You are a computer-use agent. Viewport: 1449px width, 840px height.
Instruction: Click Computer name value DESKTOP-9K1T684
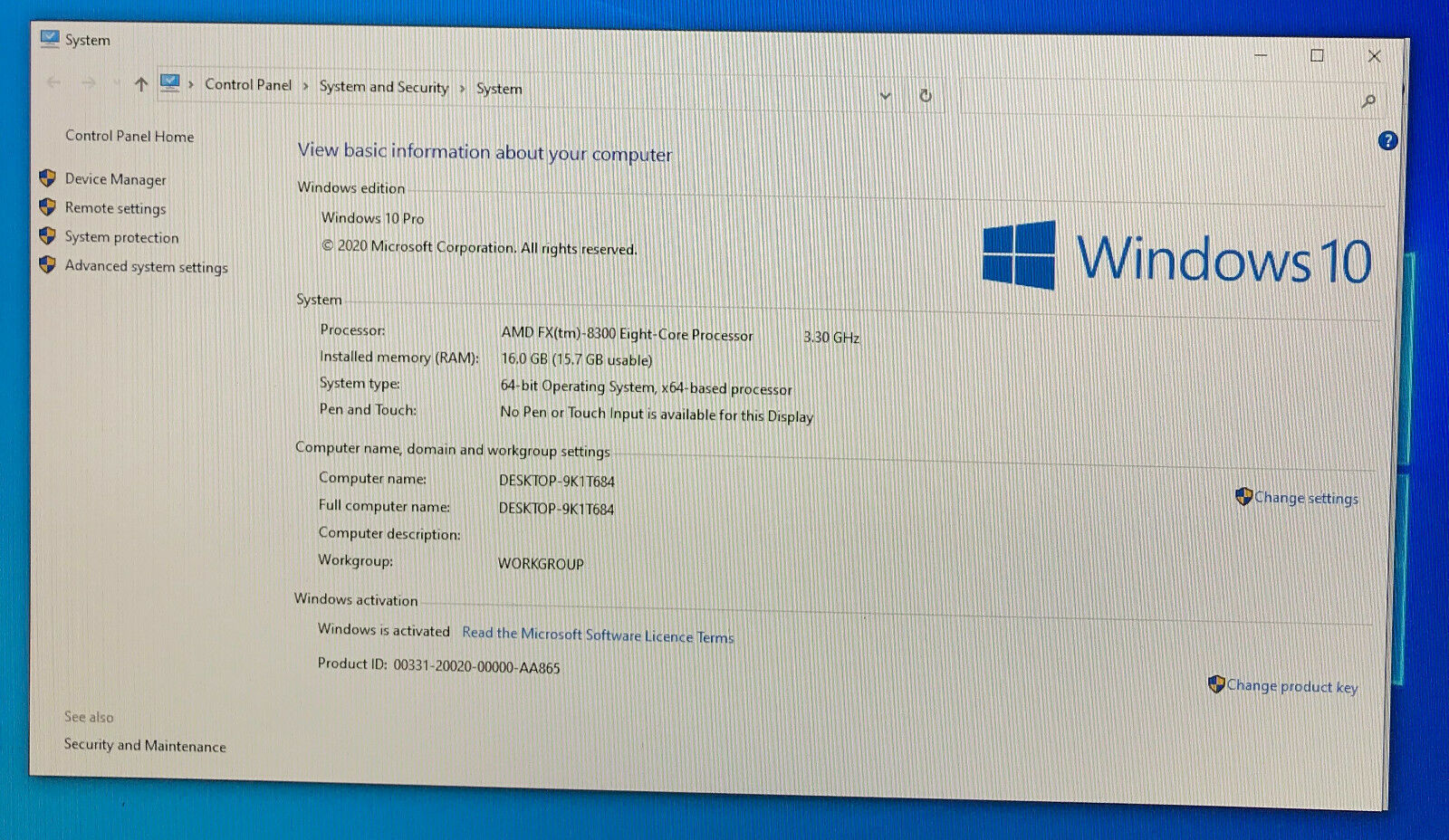tap(556, 481)
